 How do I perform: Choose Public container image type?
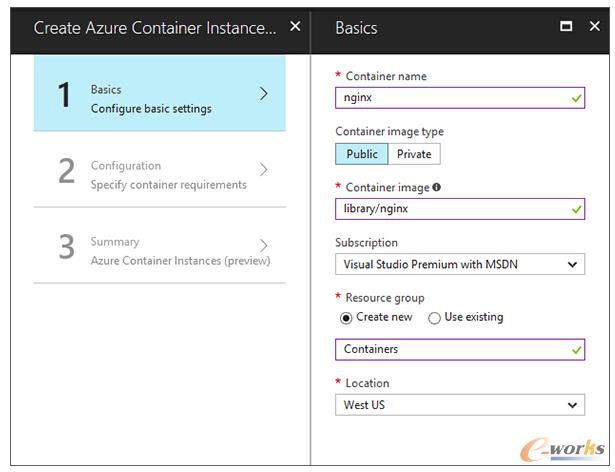pos(361,154)
